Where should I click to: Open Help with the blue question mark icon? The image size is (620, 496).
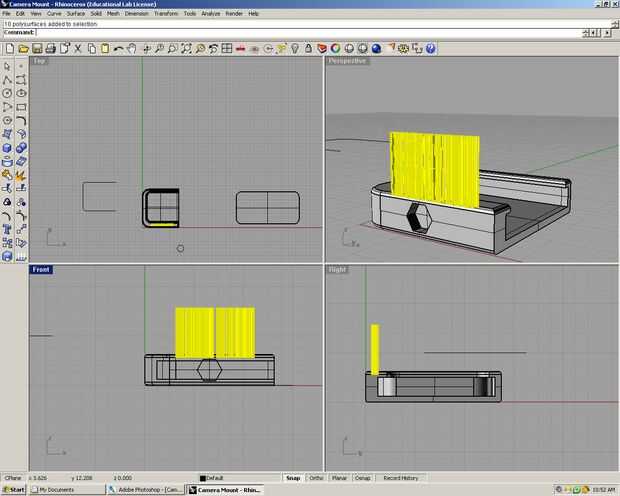click(x=431, y=49)
